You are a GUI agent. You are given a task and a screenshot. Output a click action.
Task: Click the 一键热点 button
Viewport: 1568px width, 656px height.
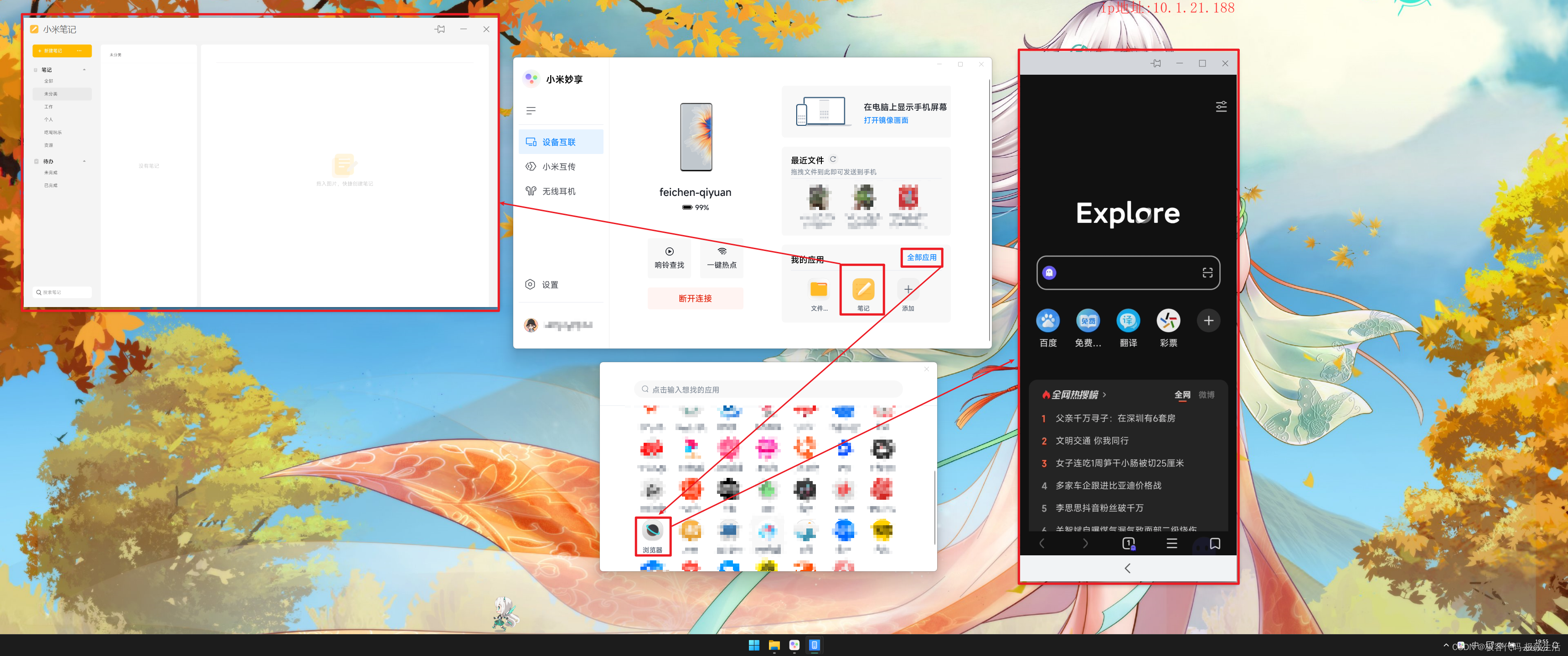(x=721, y=258)
